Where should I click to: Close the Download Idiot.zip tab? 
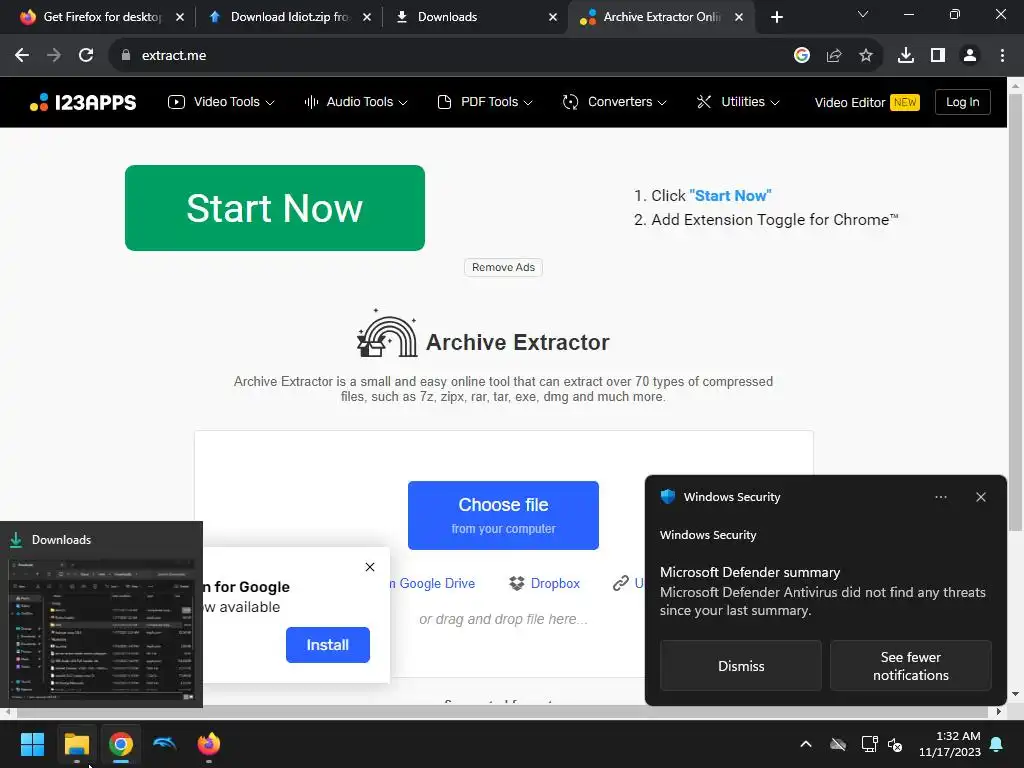tap(367, 17)
